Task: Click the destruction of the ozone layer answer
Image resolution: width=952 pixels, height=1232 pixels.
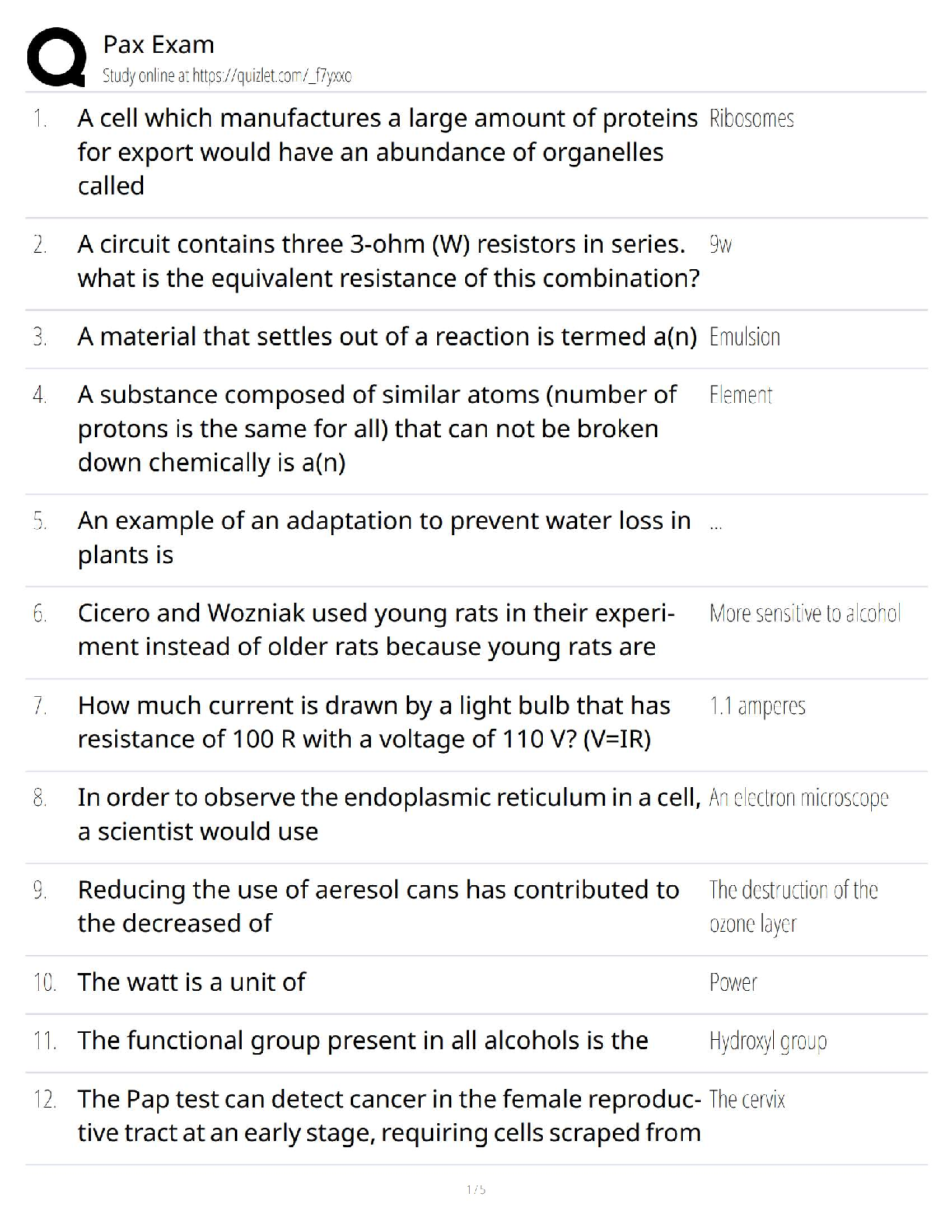Action: [793, 907]
